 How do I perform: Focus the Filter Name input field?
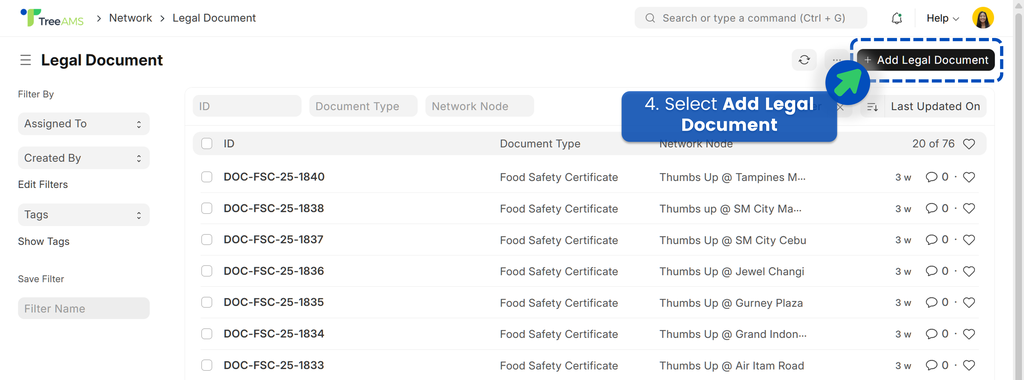coord(84,308)
